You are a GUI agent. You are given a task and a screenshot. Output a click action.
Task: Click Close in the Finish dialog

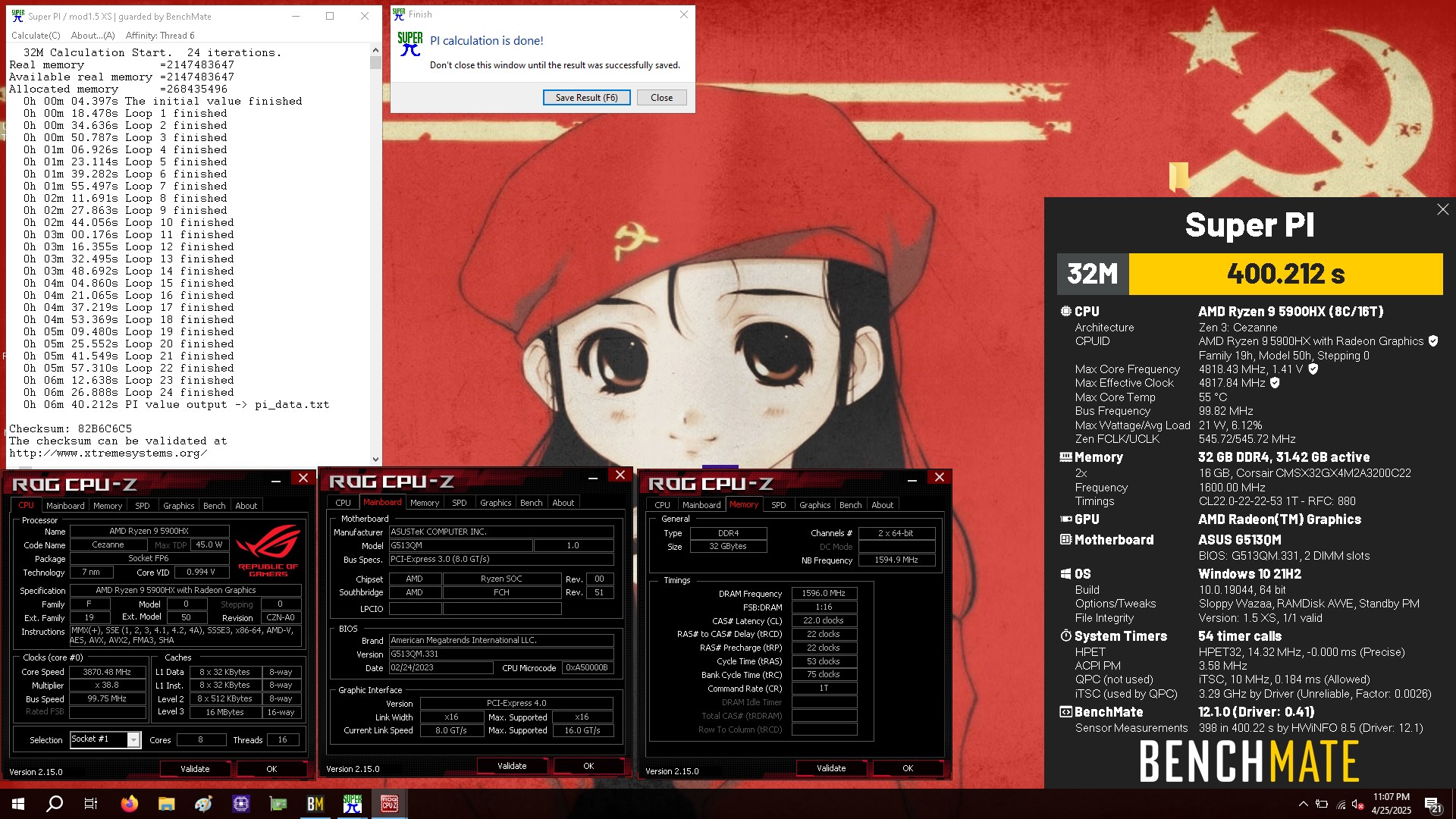661,98
